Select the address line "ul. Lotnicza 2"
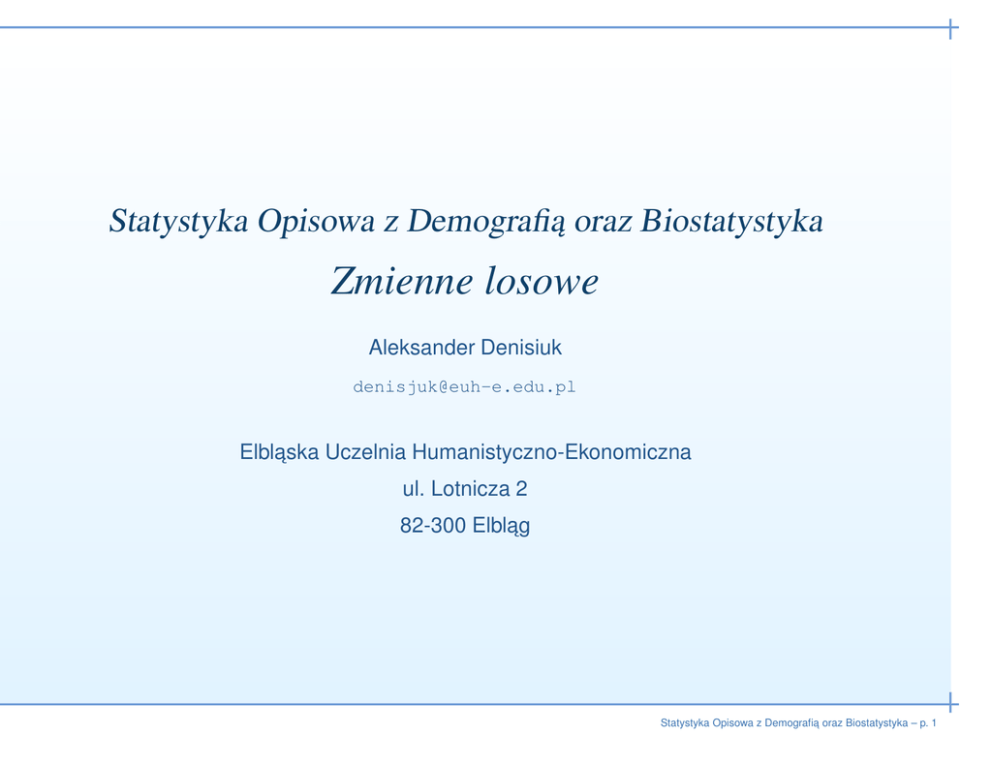 464,489
